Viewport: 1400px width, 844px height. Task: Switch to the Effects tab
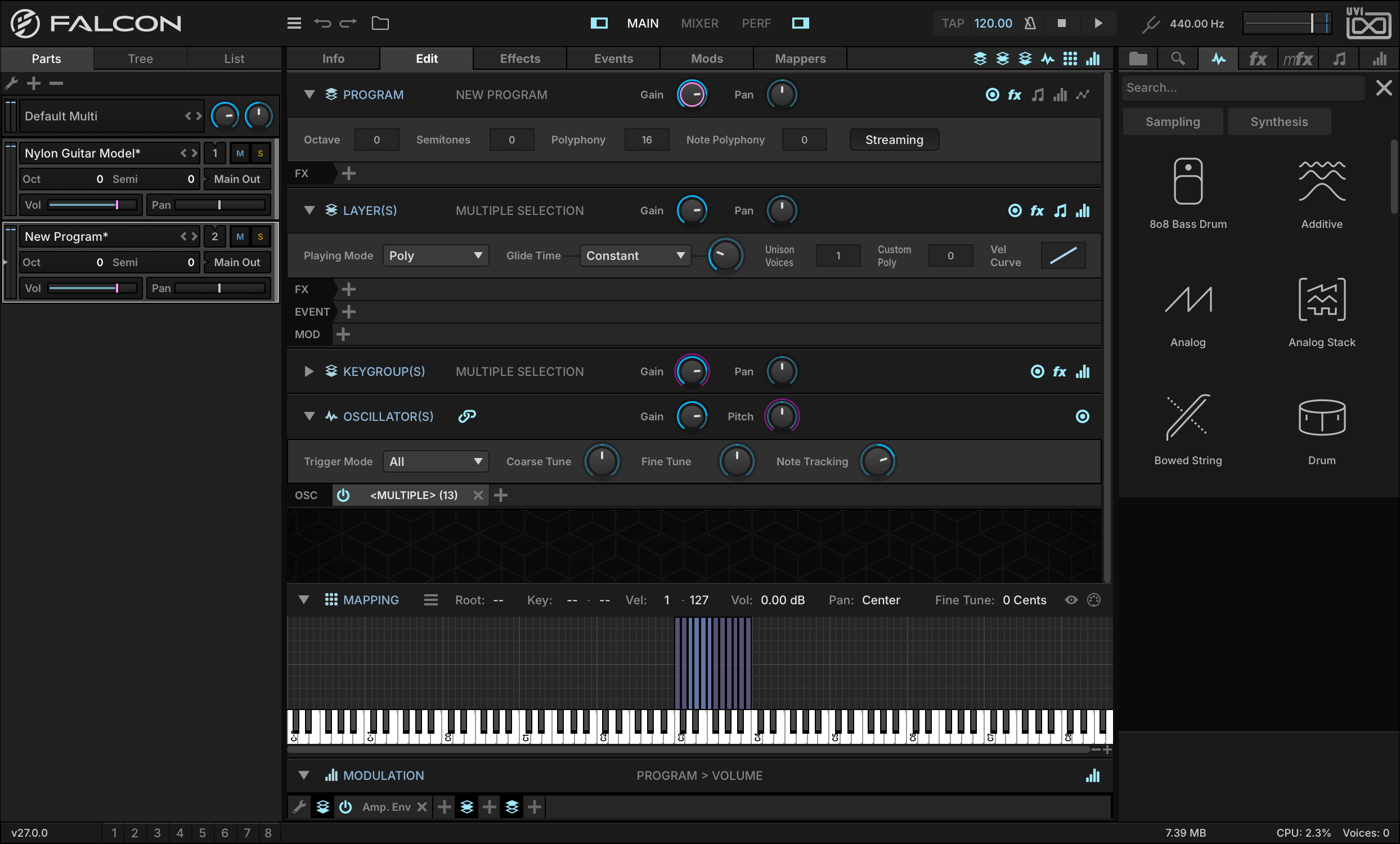pyautogui.click(x=520, y=59)
